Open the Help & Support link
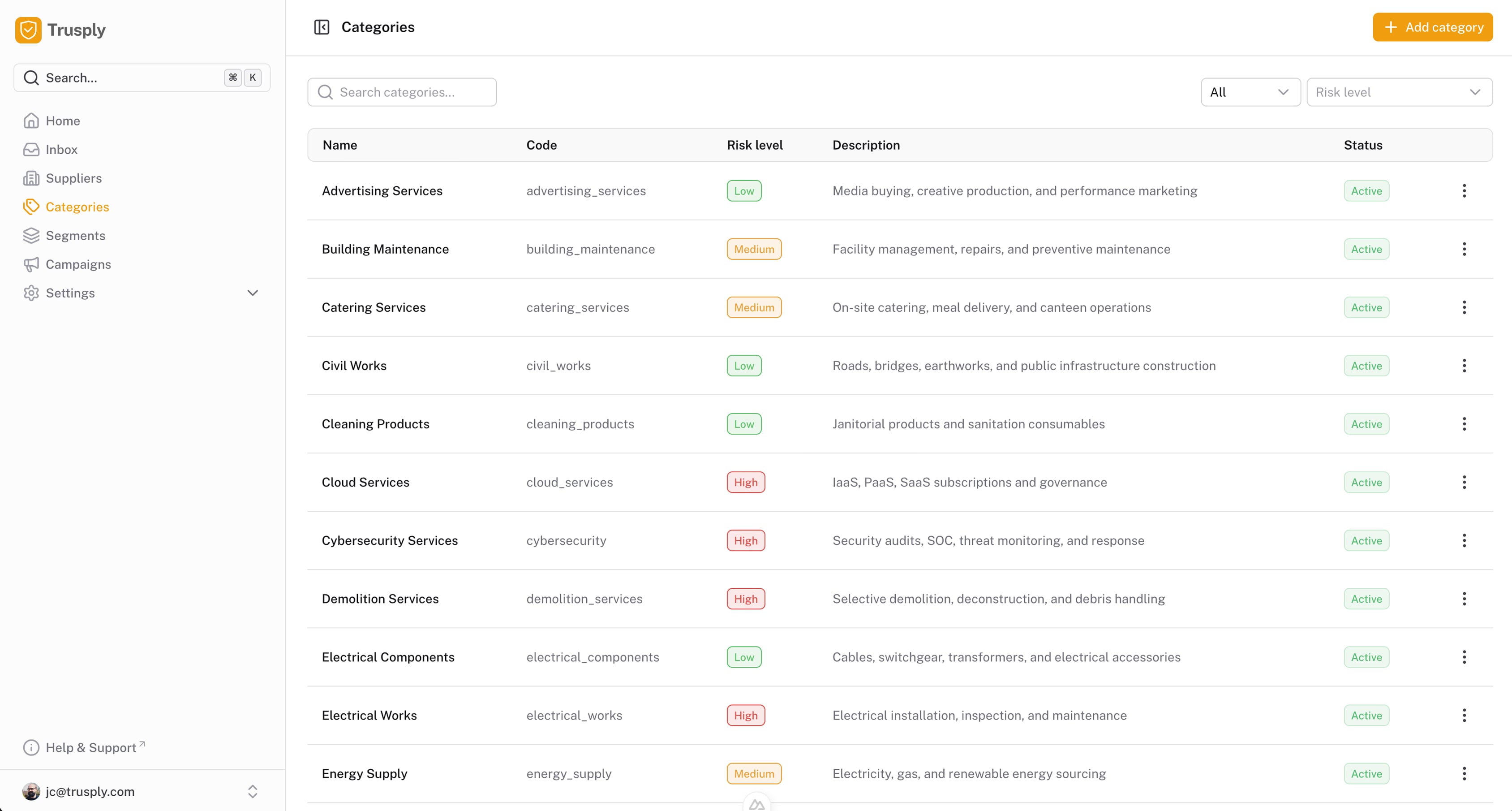 91,747
